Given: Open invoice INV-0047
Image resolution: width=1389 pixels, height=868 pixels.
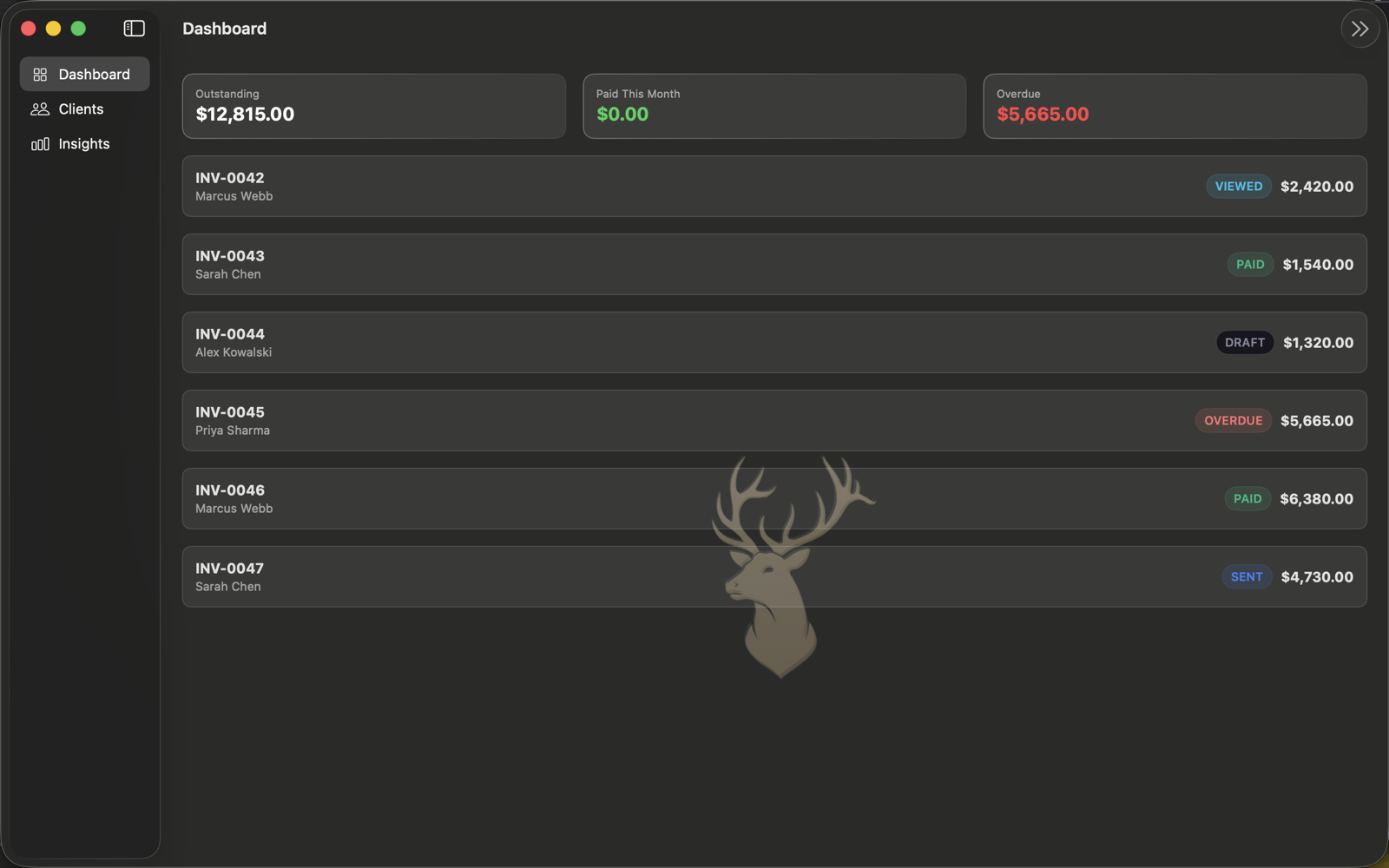Looking at the screenshot, I should point(774,577).
